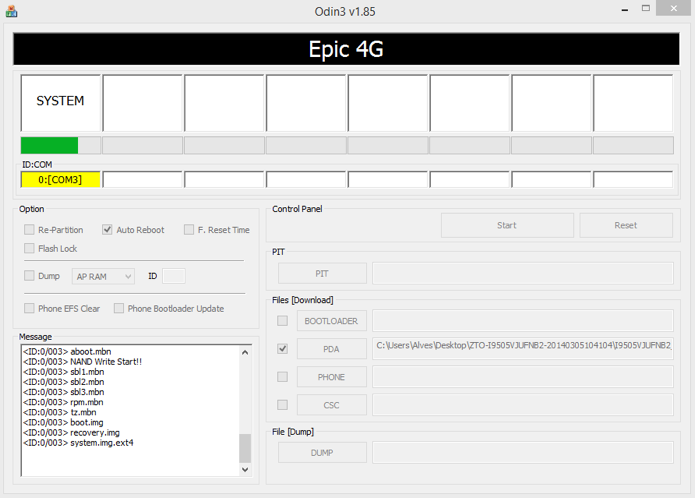Toggle the Auto Reboot checkbox
The width and height of the screenshot is (695, 498).
(x=107, y=230)
